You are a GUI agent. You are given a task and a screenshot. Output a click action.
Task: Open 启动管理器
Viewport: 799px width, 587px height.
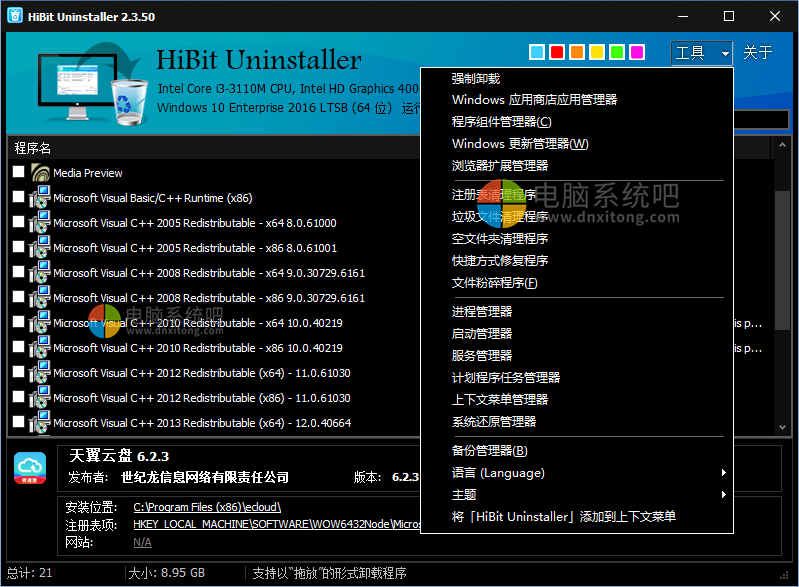[577, 334]
